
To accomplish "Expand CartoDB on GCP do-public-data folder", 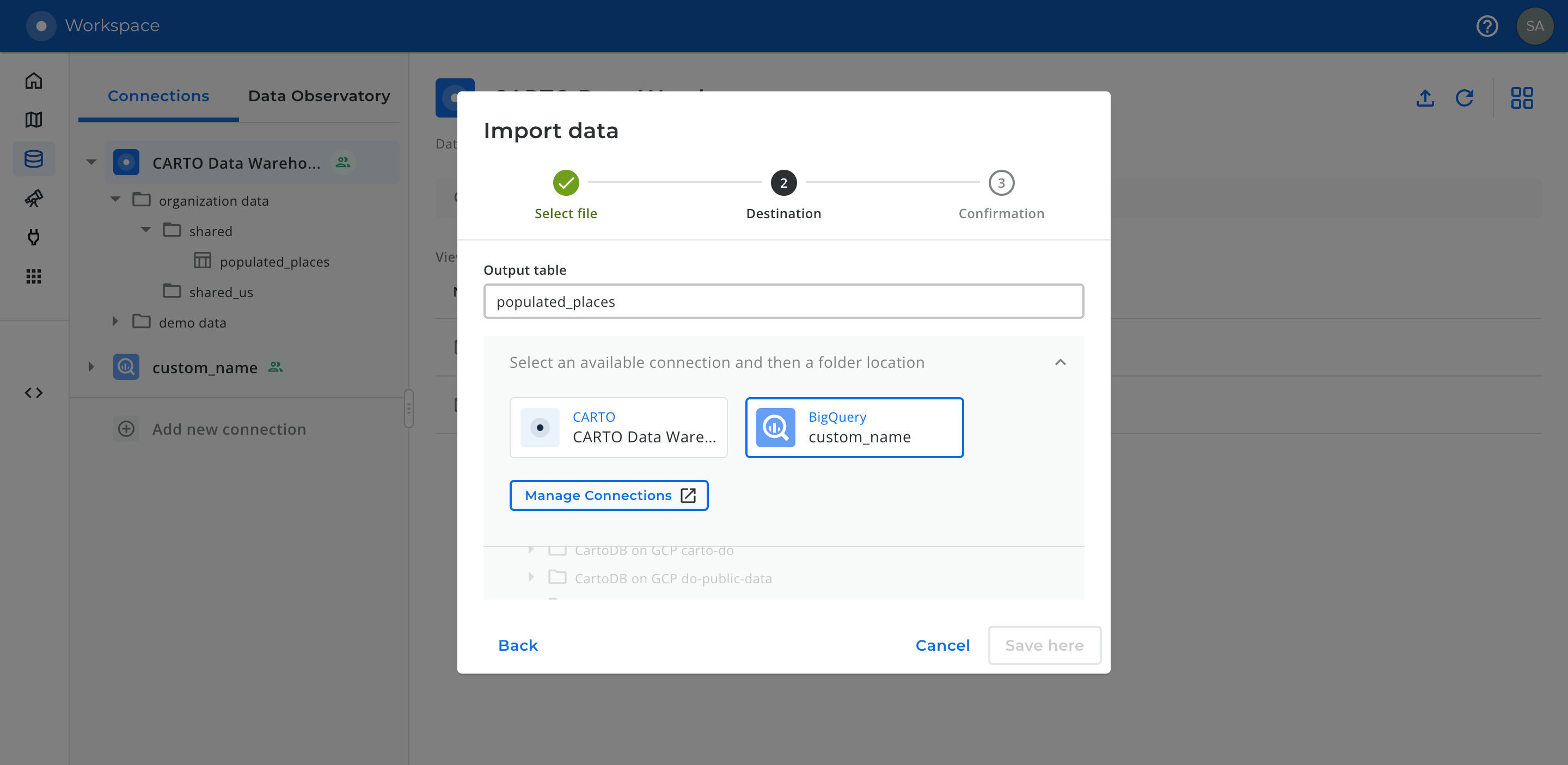I will point(531,577).
